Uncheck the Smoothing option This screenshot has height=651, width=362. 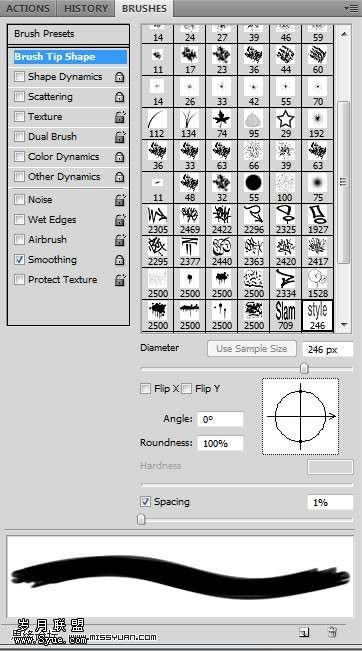click(x=19, y=260)
